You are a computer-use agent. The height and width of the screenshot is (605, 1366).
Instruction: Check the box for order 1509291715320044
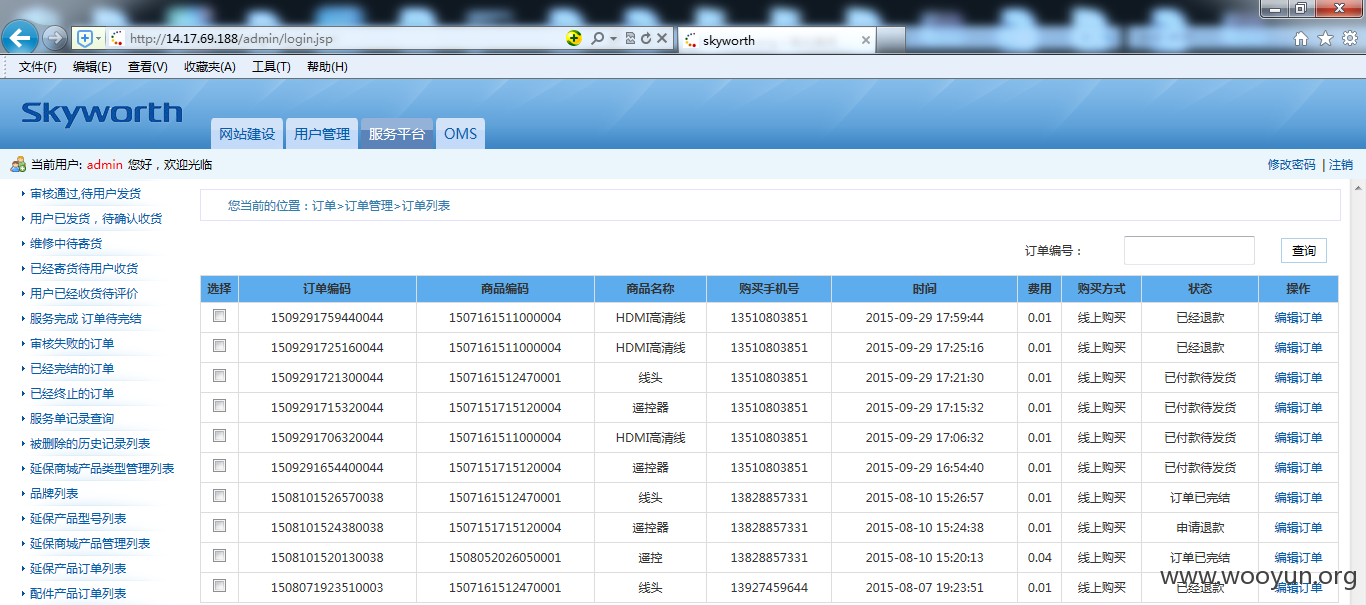pos(219,406)
